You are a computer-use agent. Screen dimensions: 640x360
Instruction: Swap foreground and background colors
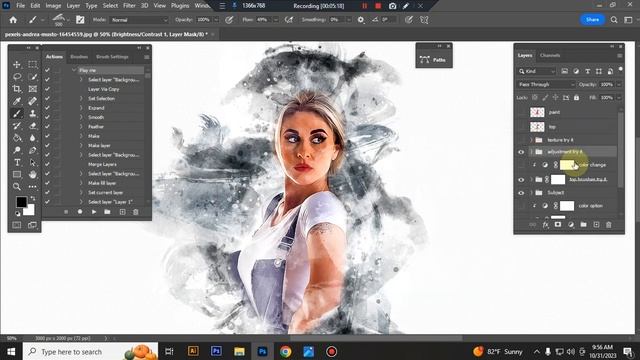(33, 198)
